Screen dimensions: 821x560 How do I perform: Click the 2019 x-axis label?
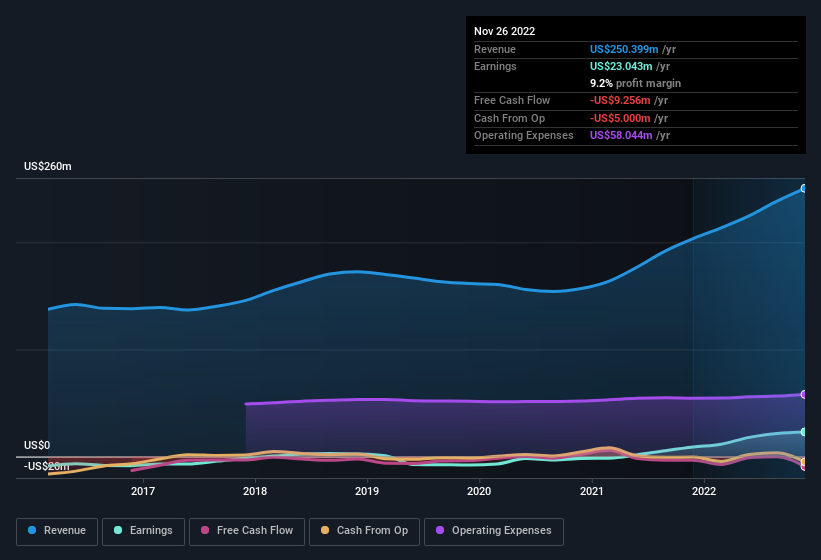click(x=367, y=491)
